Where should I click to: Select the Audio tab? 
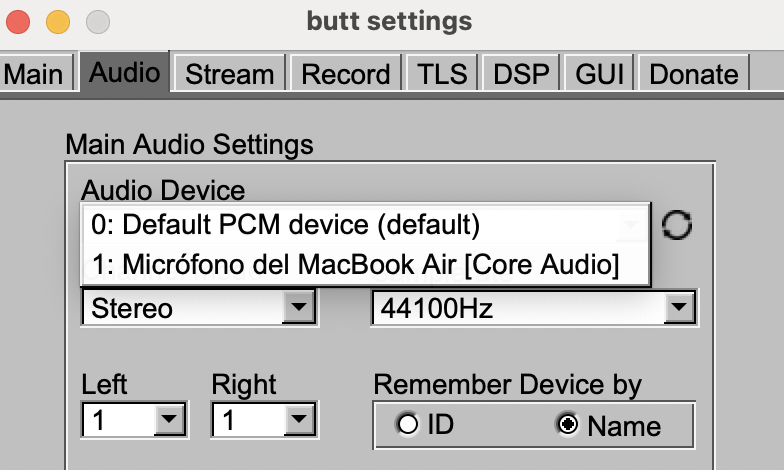point(125,74)
